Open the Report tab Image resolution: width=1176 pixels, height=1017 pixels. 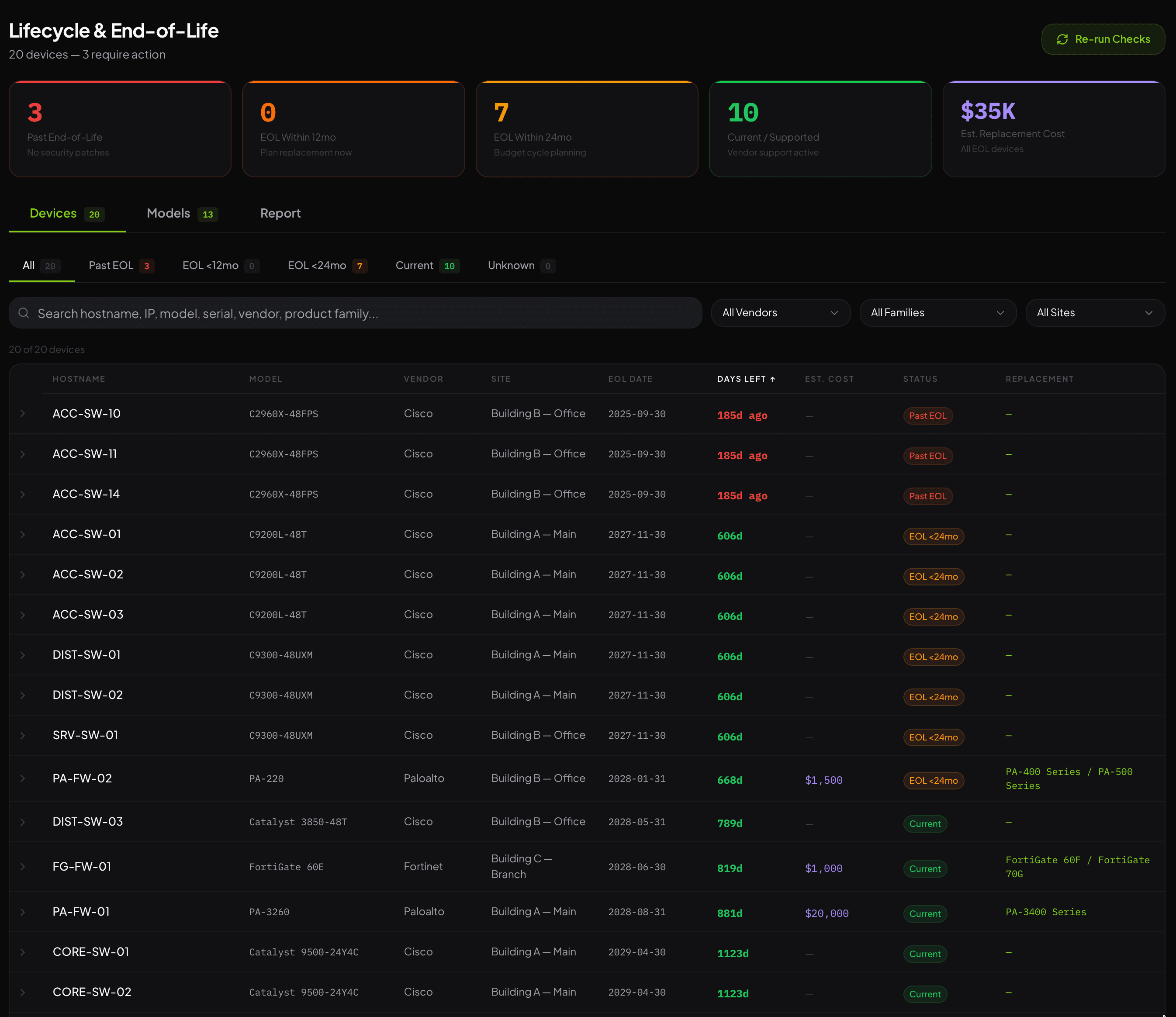280,213
